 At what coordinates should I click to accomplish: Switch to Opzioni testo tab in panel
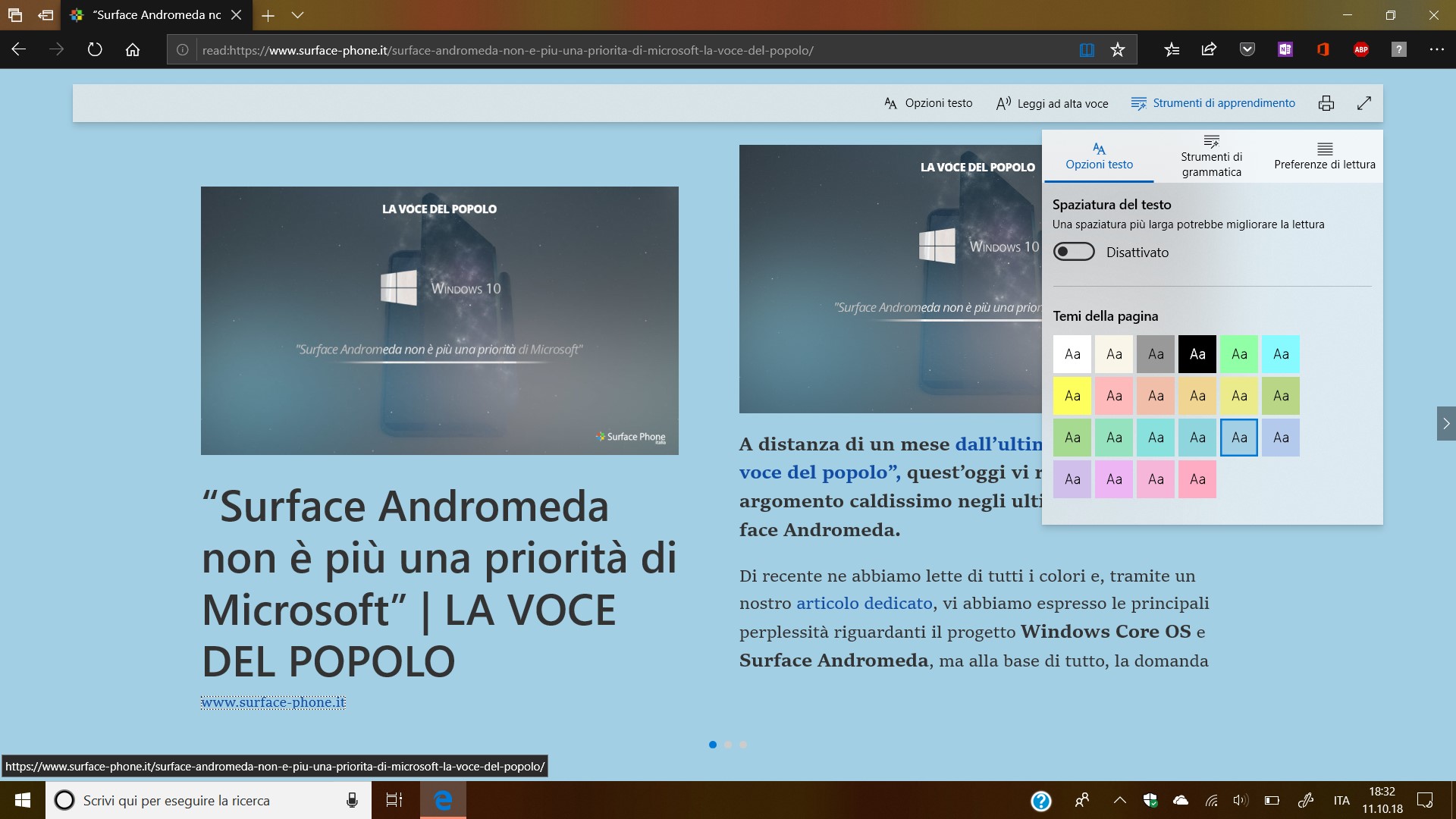click(1099, 156)
